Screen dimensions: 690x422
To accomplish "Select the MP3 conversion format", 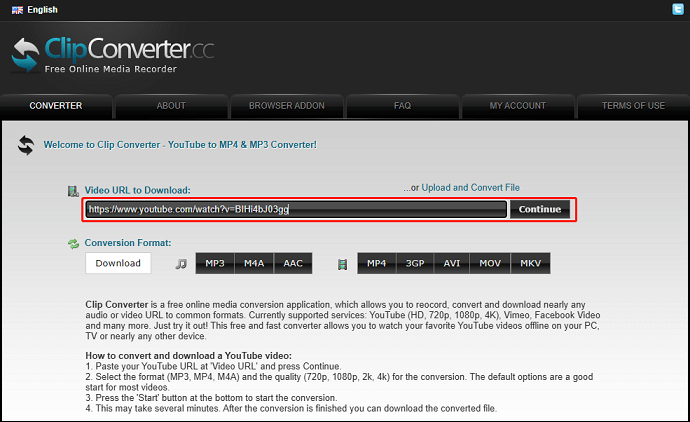I will click(x=215, y=263).
